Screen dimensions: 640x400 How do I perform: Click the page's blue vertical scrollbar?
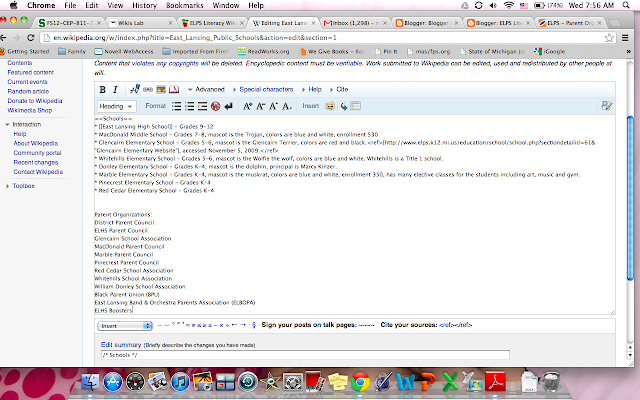click(630, 198)
